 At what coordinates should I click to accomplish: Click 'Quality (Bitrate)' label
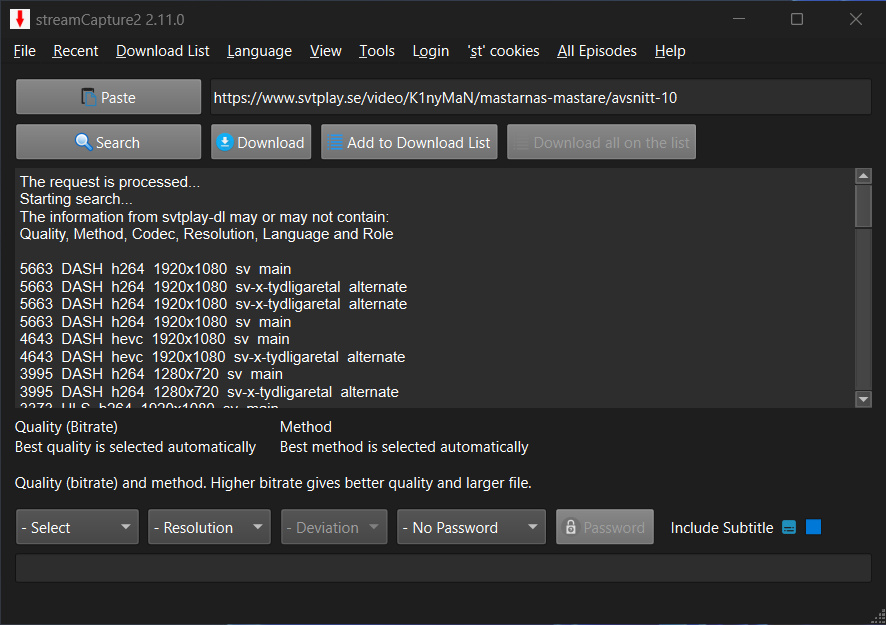(x=67, y=427)
